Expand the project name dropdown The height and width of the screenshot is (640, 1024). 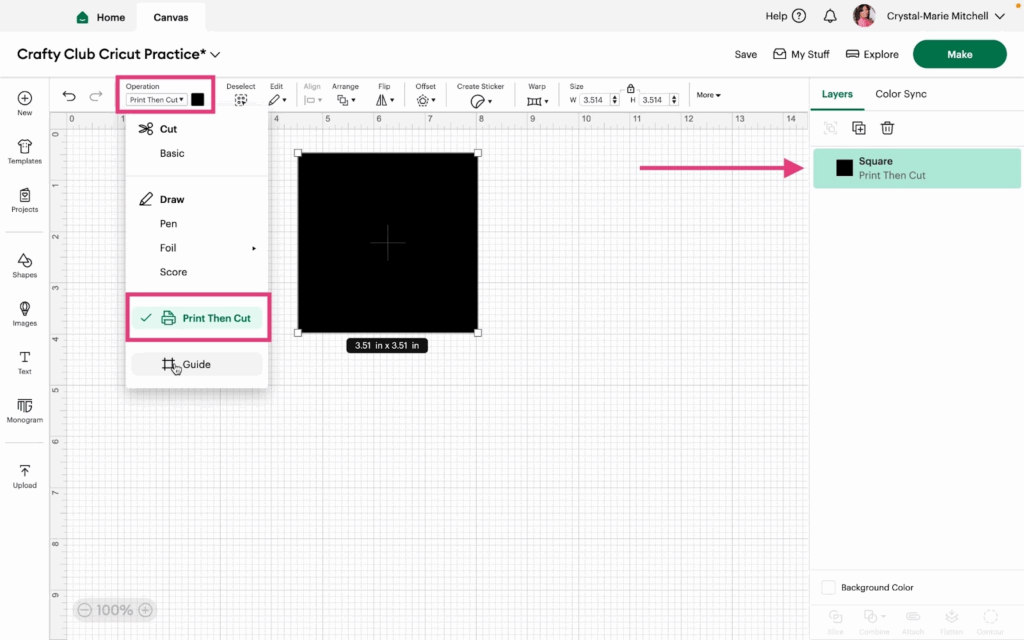(216, 55)
